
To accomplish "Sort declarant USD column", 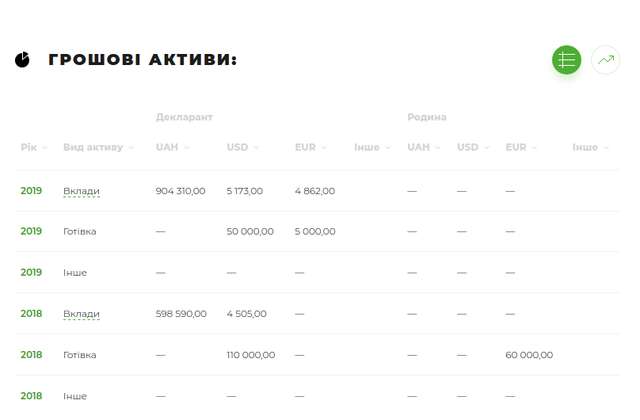I will (242, 147).
